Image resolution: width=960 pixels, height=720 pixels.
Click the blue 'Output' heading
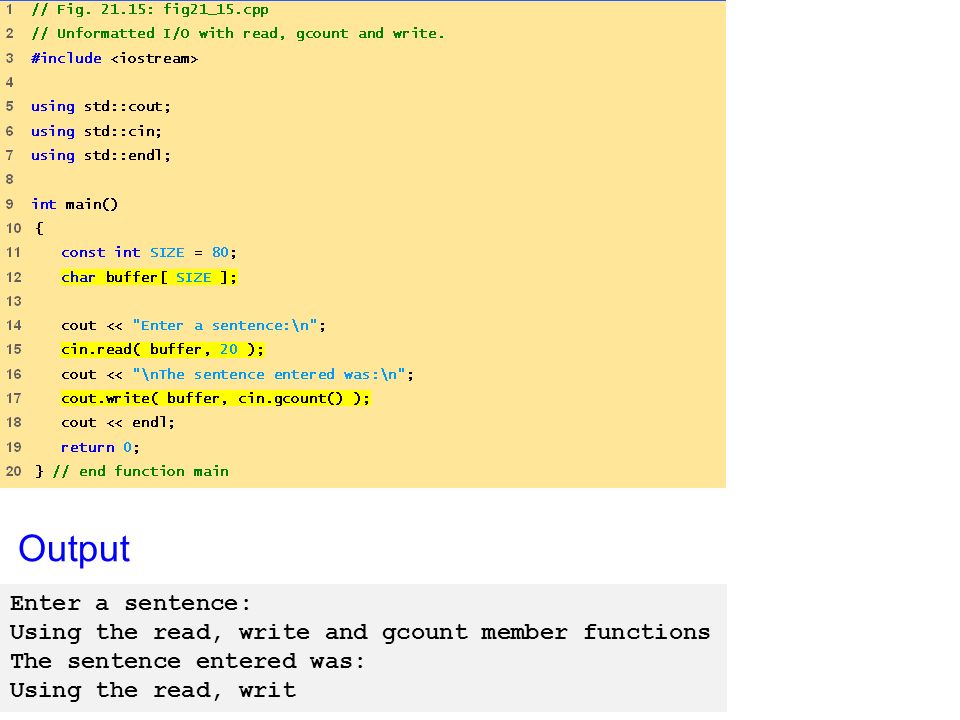pos(74,549)
